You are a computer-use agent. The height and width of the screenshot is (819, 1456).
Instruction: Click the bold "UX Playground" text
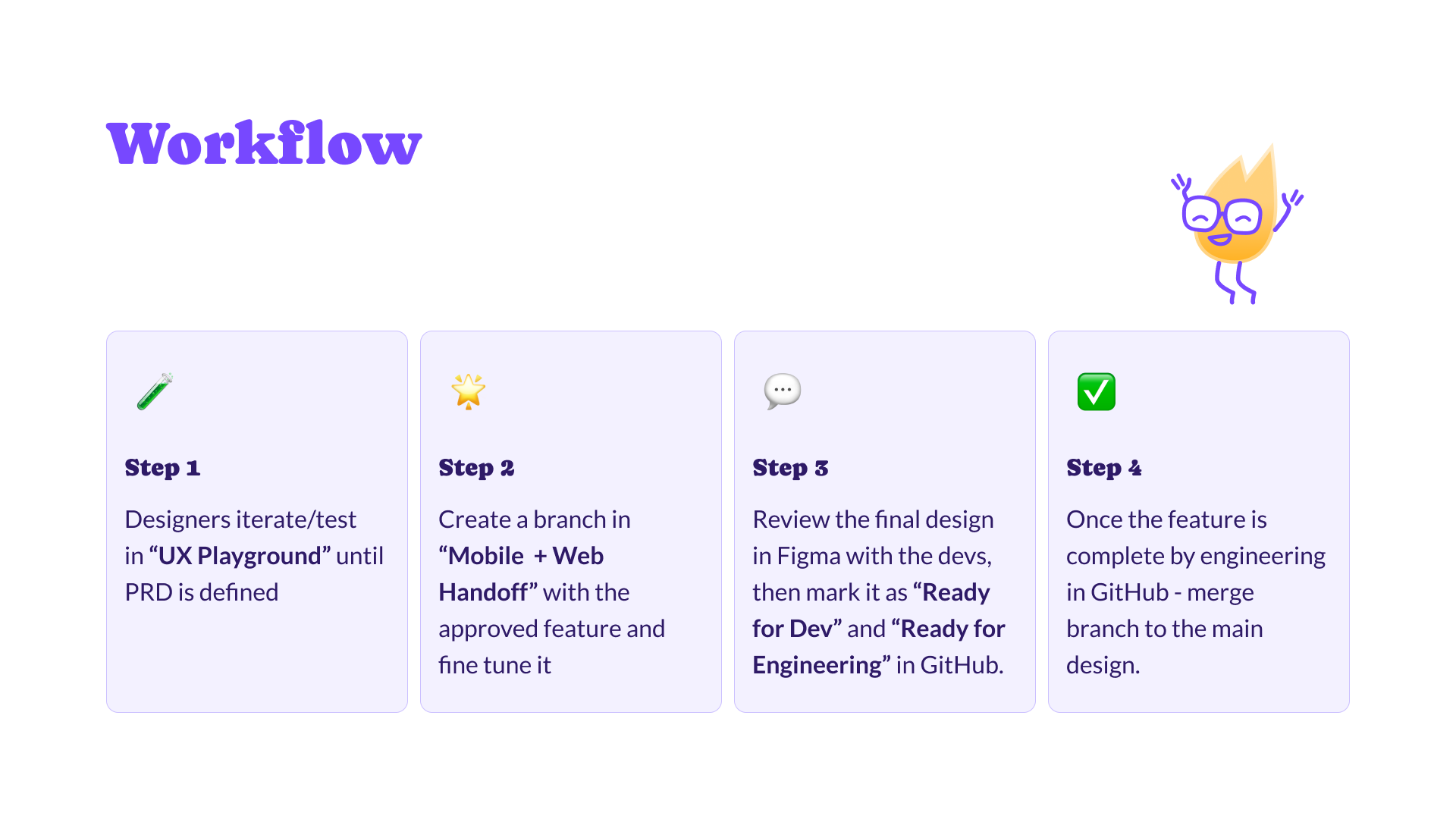pos(240,556)
